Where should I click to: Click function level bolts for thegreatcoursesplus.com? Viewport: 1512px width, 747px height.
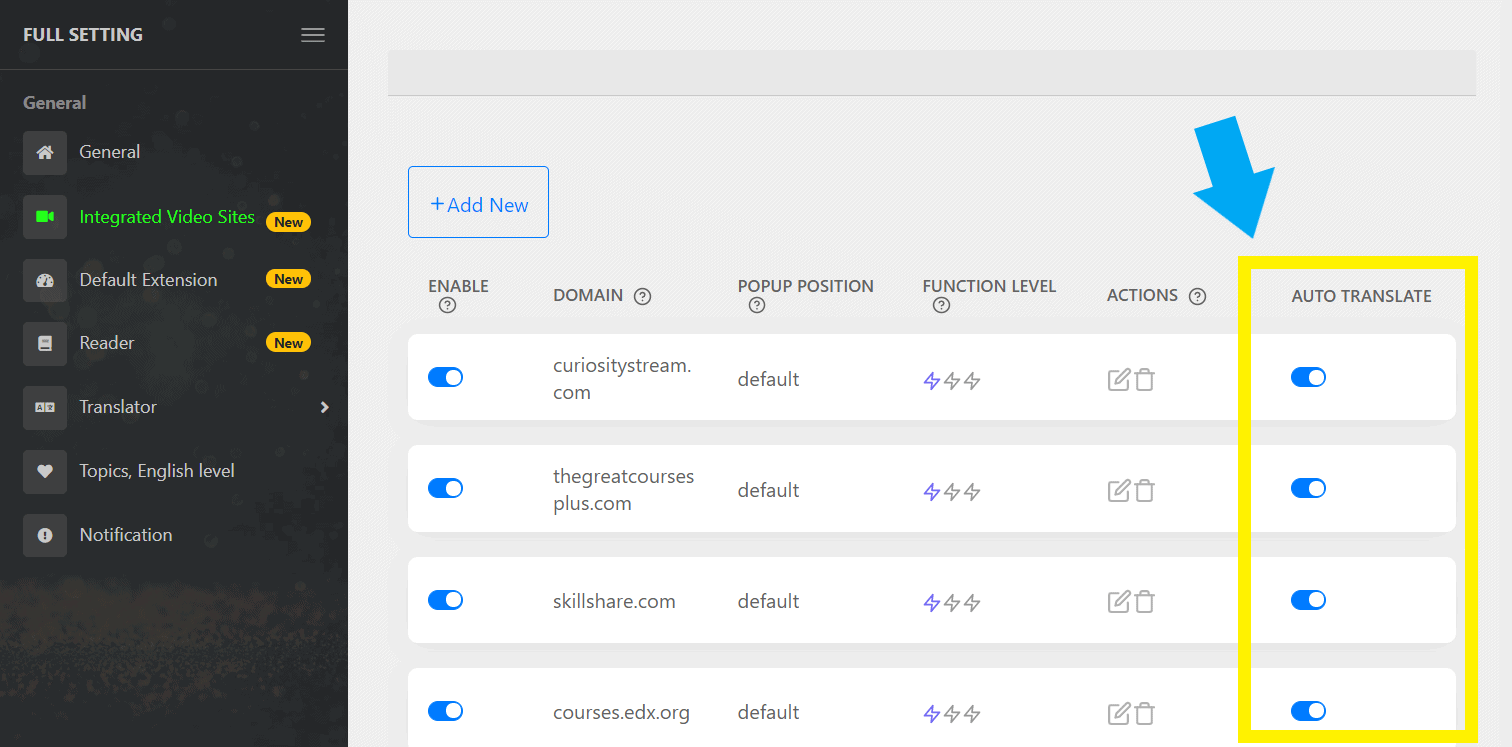pos(951,491)
